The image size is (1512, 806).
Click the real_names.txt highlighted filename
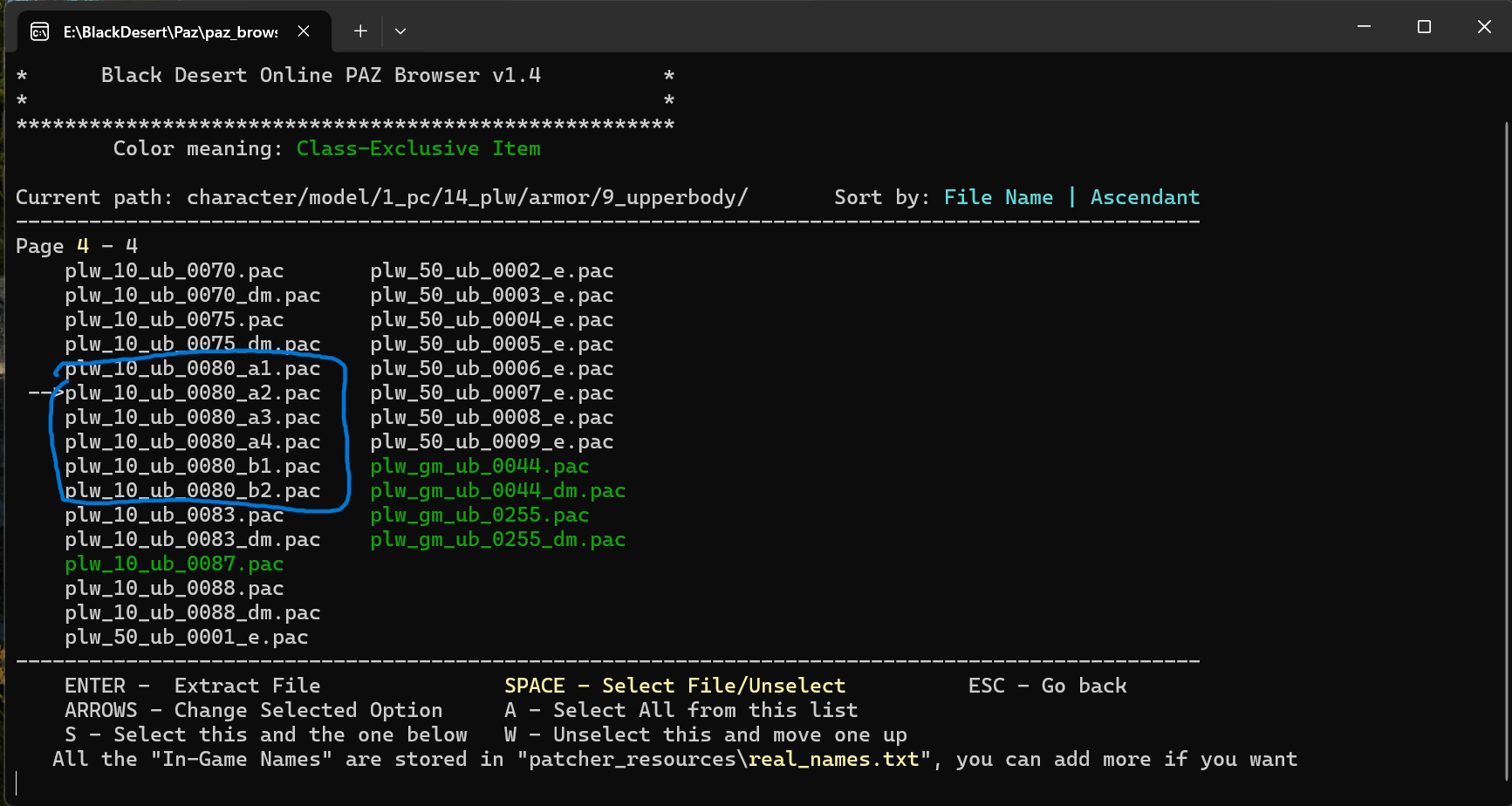[x=833, y=760]
